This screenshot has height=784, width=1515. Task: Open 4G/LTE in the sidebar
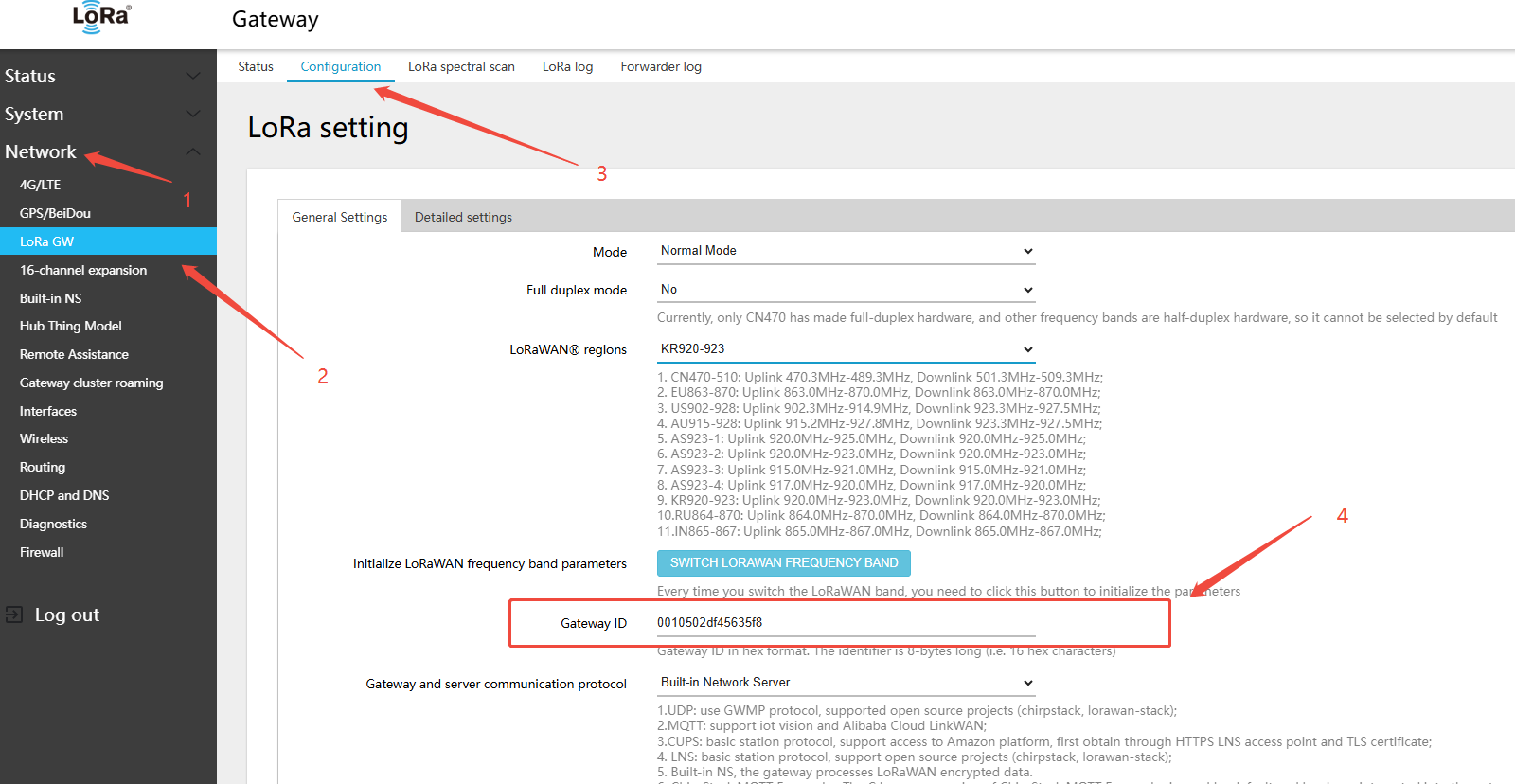40,185
